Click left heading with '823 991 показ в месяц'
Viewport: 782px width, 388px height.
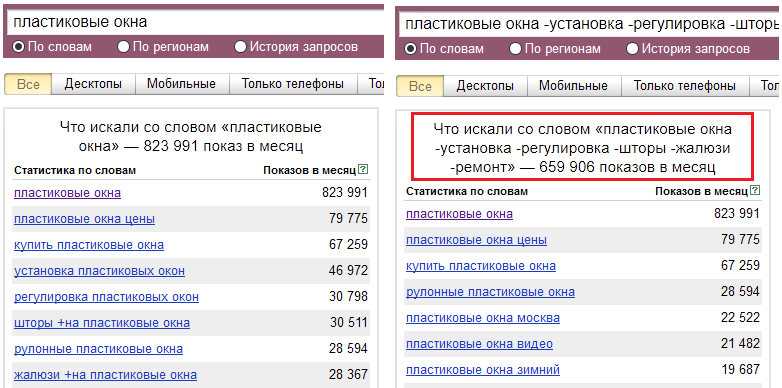tap(191, 137)
